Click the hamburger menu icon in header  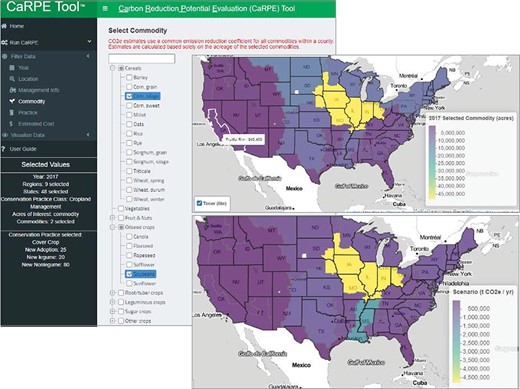tap(105, 9)
